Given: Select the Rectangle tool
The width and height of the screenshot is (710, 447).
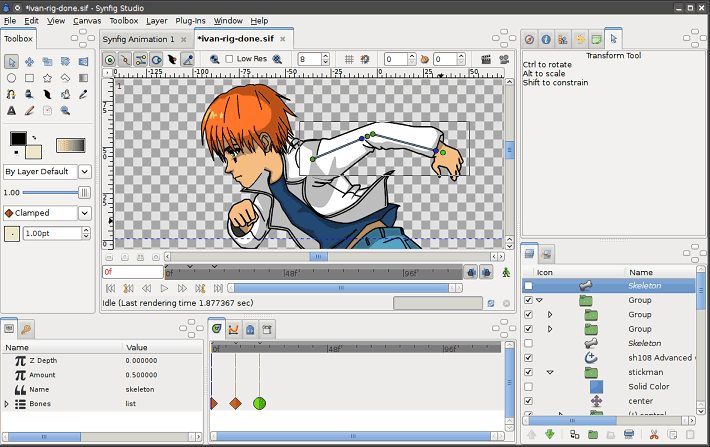Looking at the screenshot, I should [29, 77].
